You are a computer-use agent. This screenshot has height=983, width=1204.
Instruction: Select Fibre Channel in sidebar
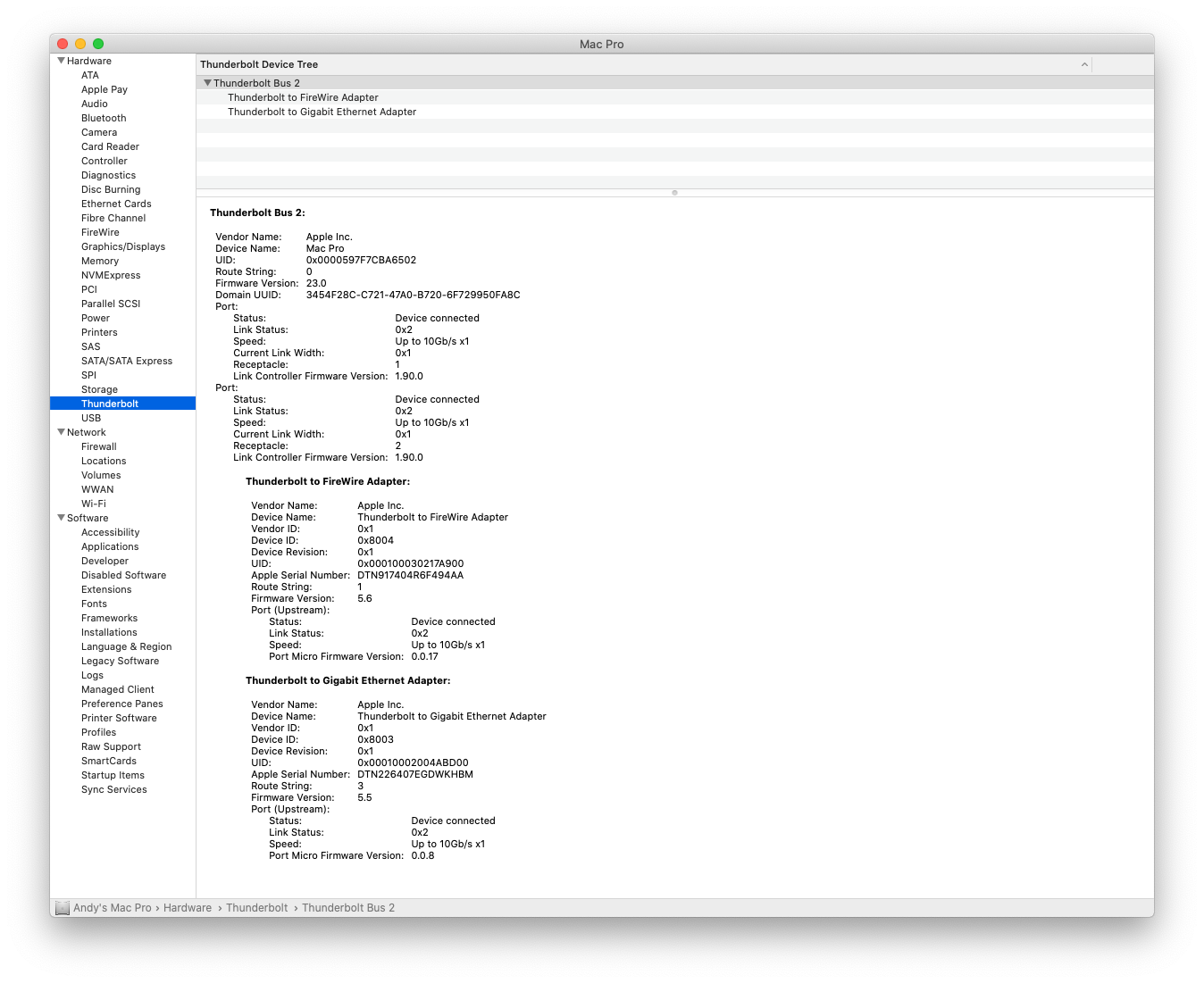tap(113, 218)
